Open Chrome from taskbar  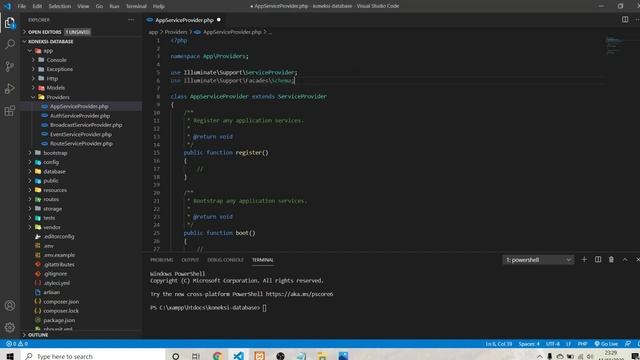(x=218, y=356)
